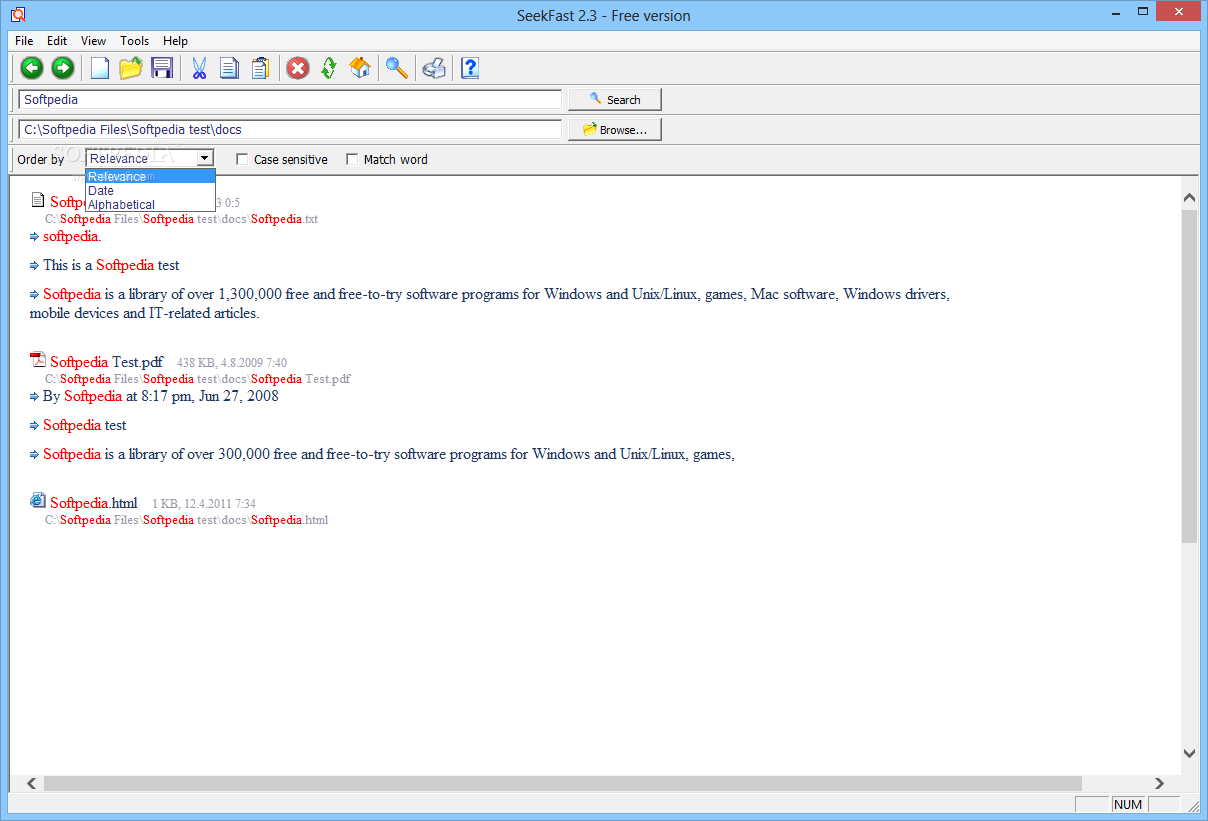This screenshot has width=1208, height=821.
Task: Enable the Match word checkbox
Action: pos(352,159)
